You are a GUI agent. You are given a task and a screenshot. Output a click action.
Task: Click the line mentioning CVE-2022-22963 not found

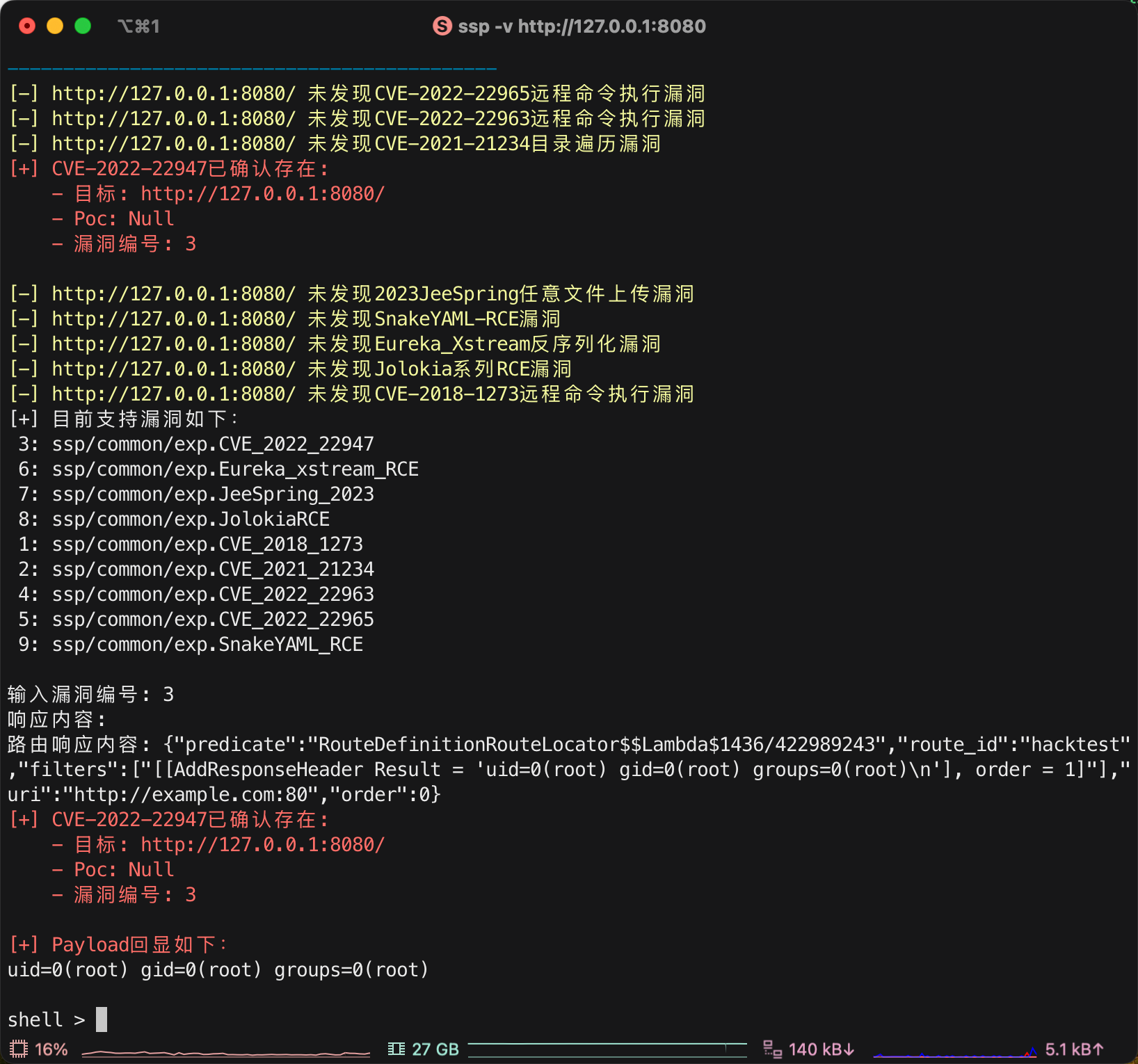358,118
